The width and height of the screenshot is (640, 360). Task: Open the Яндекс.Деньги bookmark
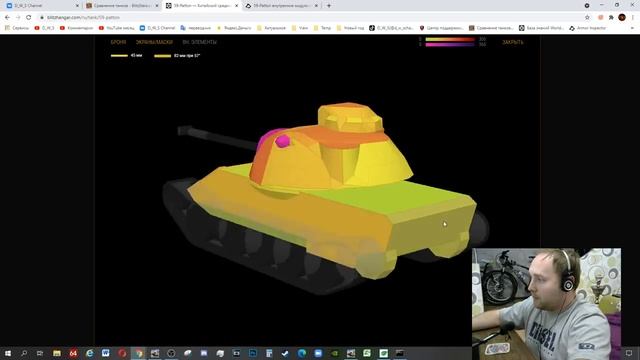234,28
